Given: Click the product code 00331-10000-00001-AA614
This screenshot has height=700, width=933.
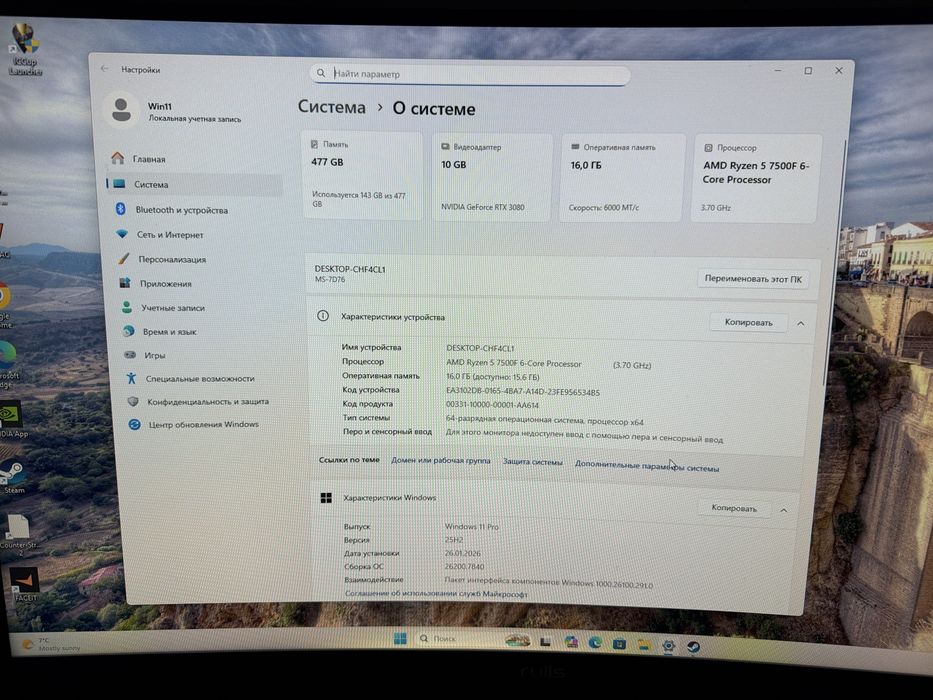Looking at the screenshot, I should pyautogui.click(x=492, y=405).
